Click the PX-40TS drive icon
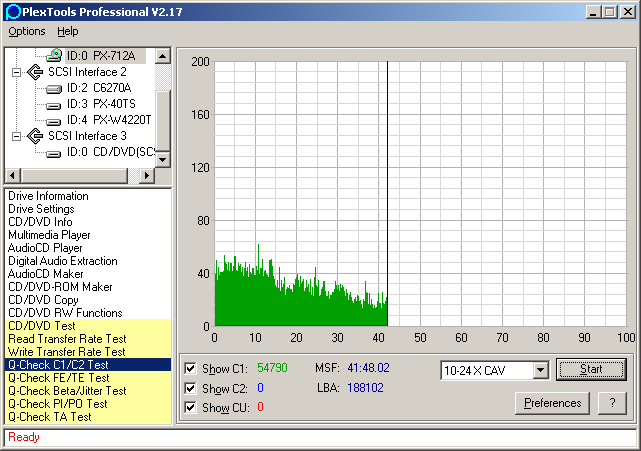Image resolution: width=641 pixels, height=451 pixels. (54, 105)
